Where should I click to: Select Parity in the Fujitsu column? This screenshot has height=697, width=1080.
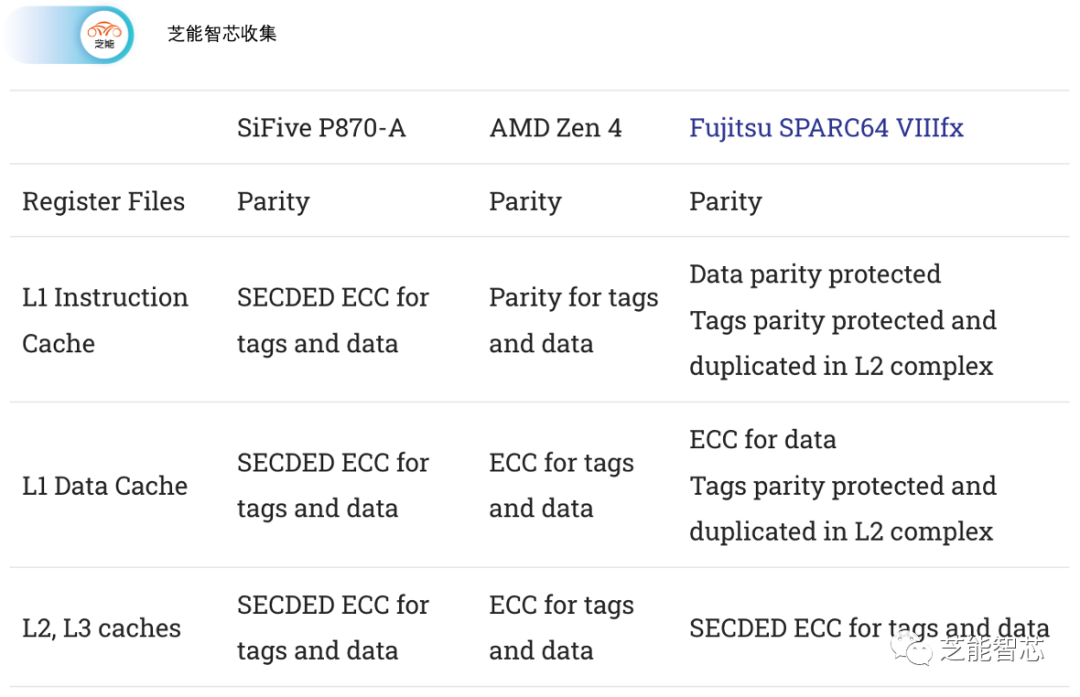click(x=725, y=201)
